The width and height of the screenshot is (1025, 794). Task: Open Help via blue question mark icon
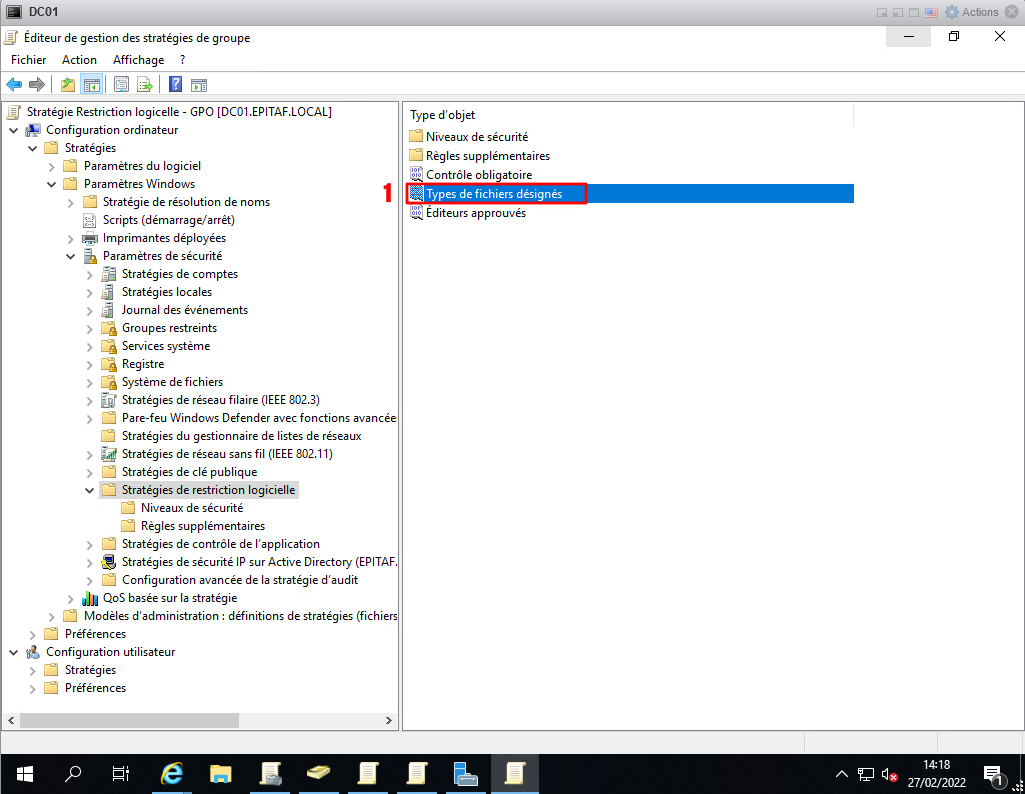click(175, 85)
